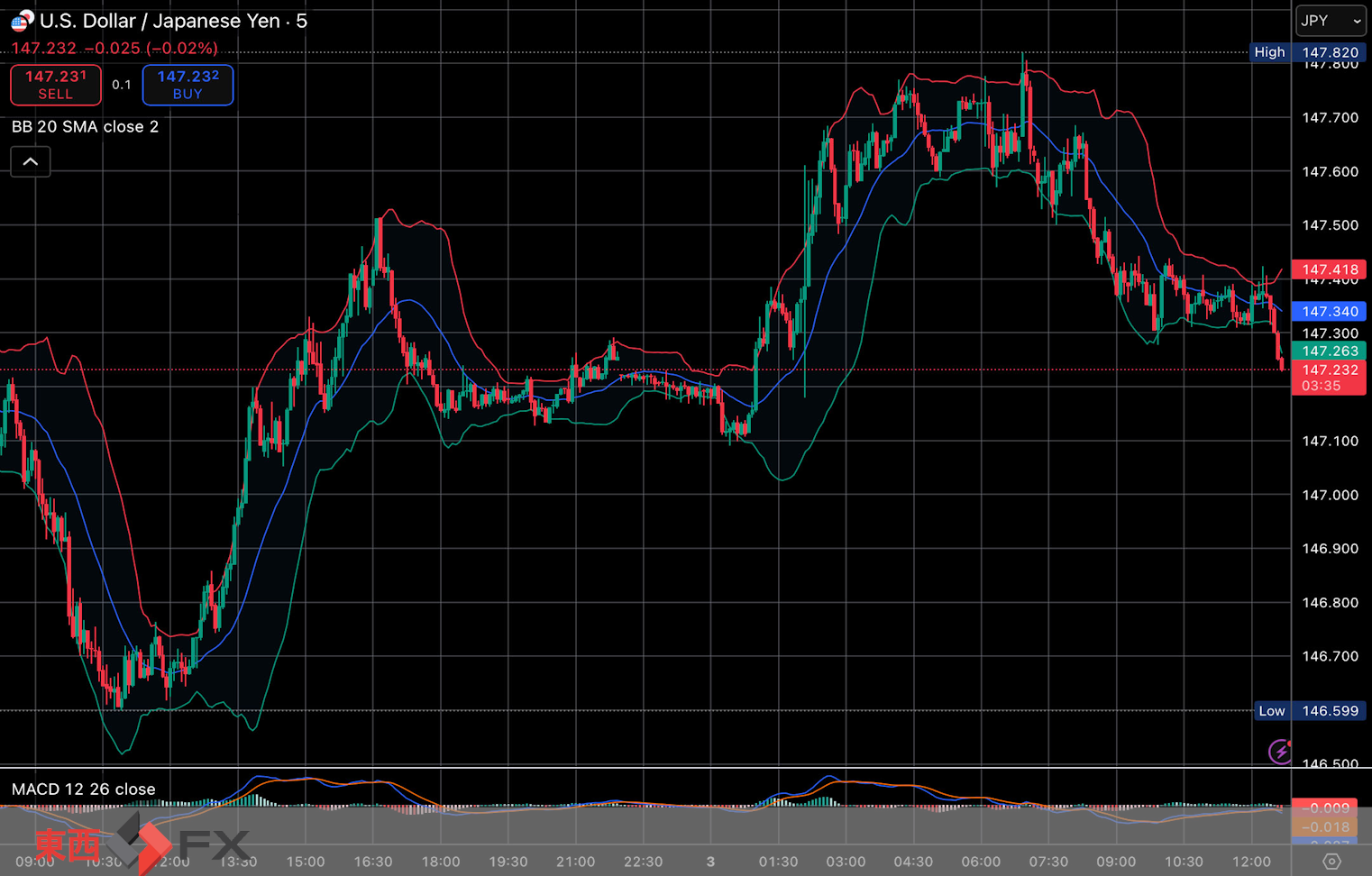Click the High 147.820 price label
Viewport: 1372px width, 876px height.
1306,52
